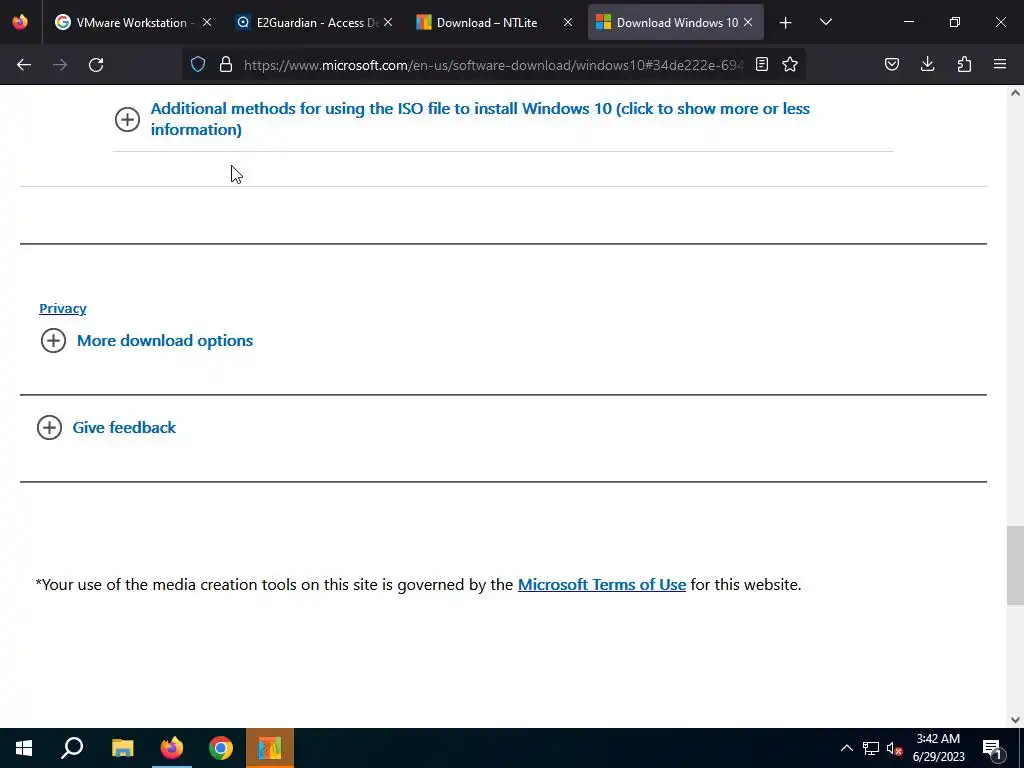This screenshot has height=768, width=1024.
Task: Click the microsoft.com URL address field
Action: [x=493, y=65]
